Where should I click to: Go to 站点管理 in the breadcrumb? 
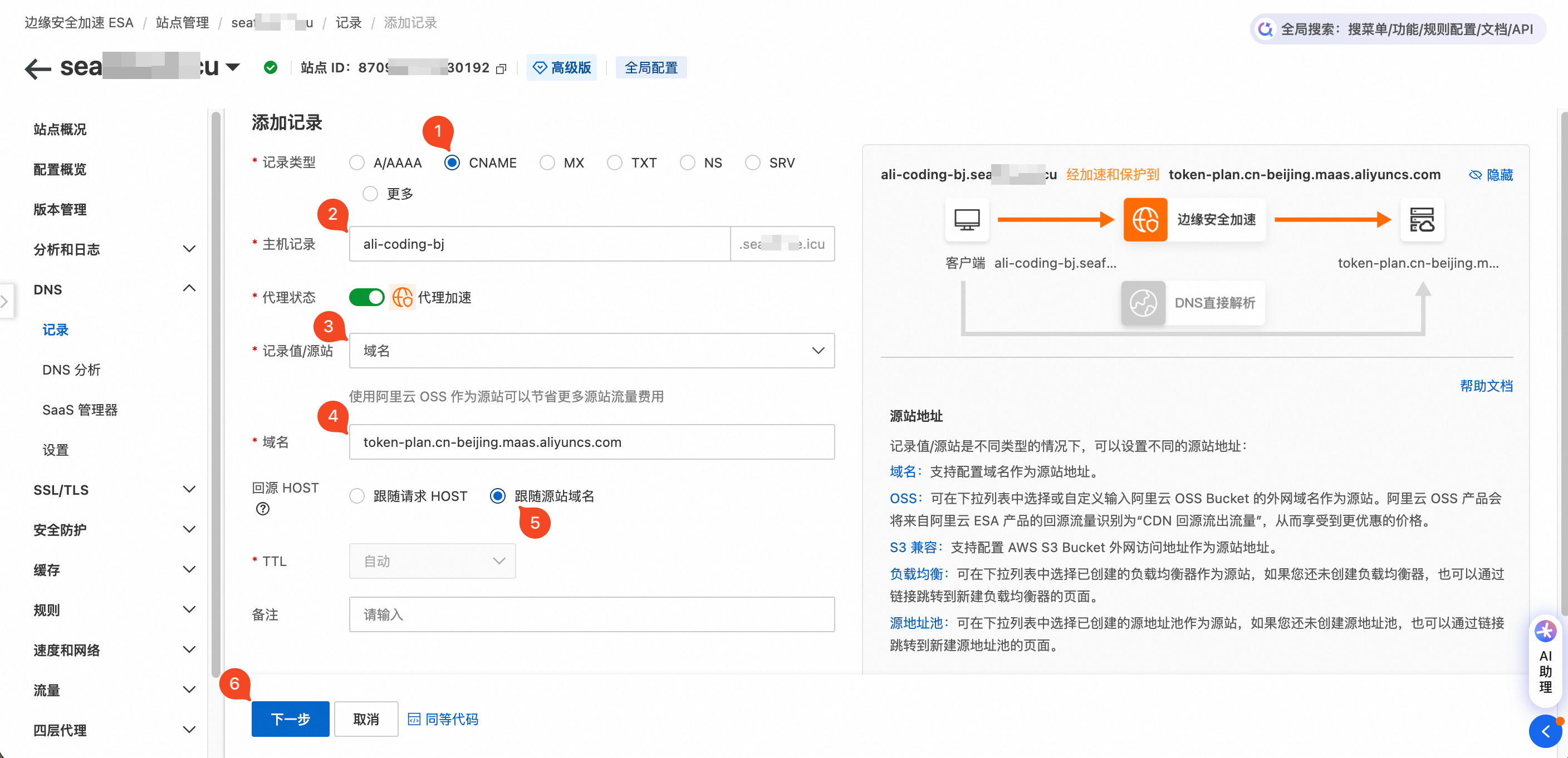click(182, 23)
